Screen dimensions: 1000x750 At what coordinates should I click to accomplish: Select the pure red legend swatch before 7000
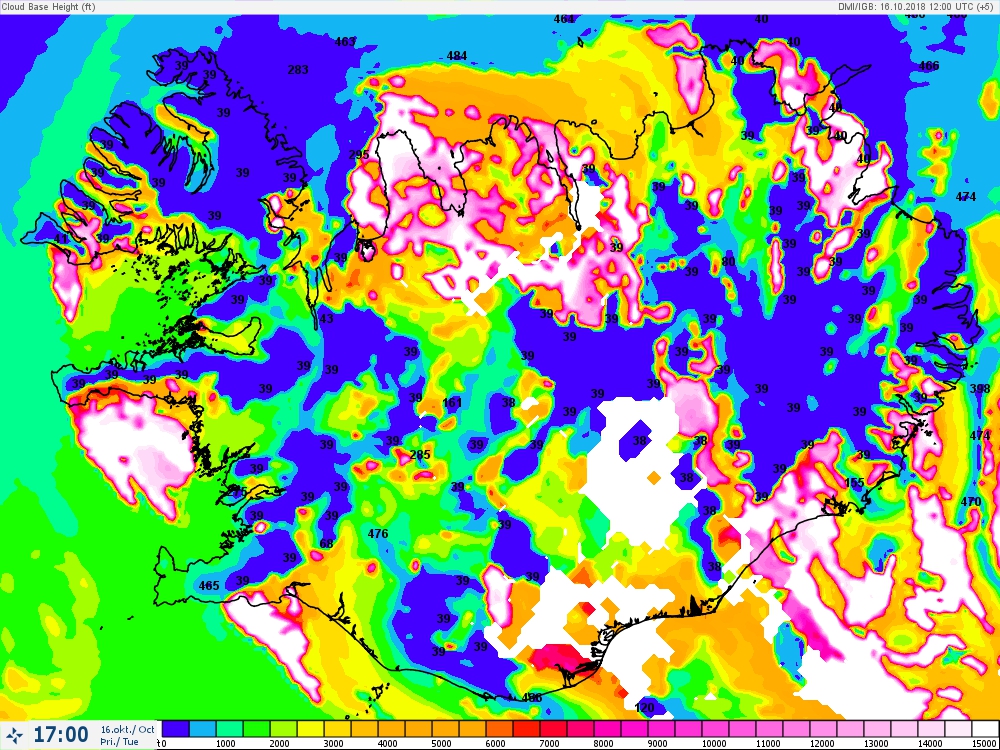527,728
